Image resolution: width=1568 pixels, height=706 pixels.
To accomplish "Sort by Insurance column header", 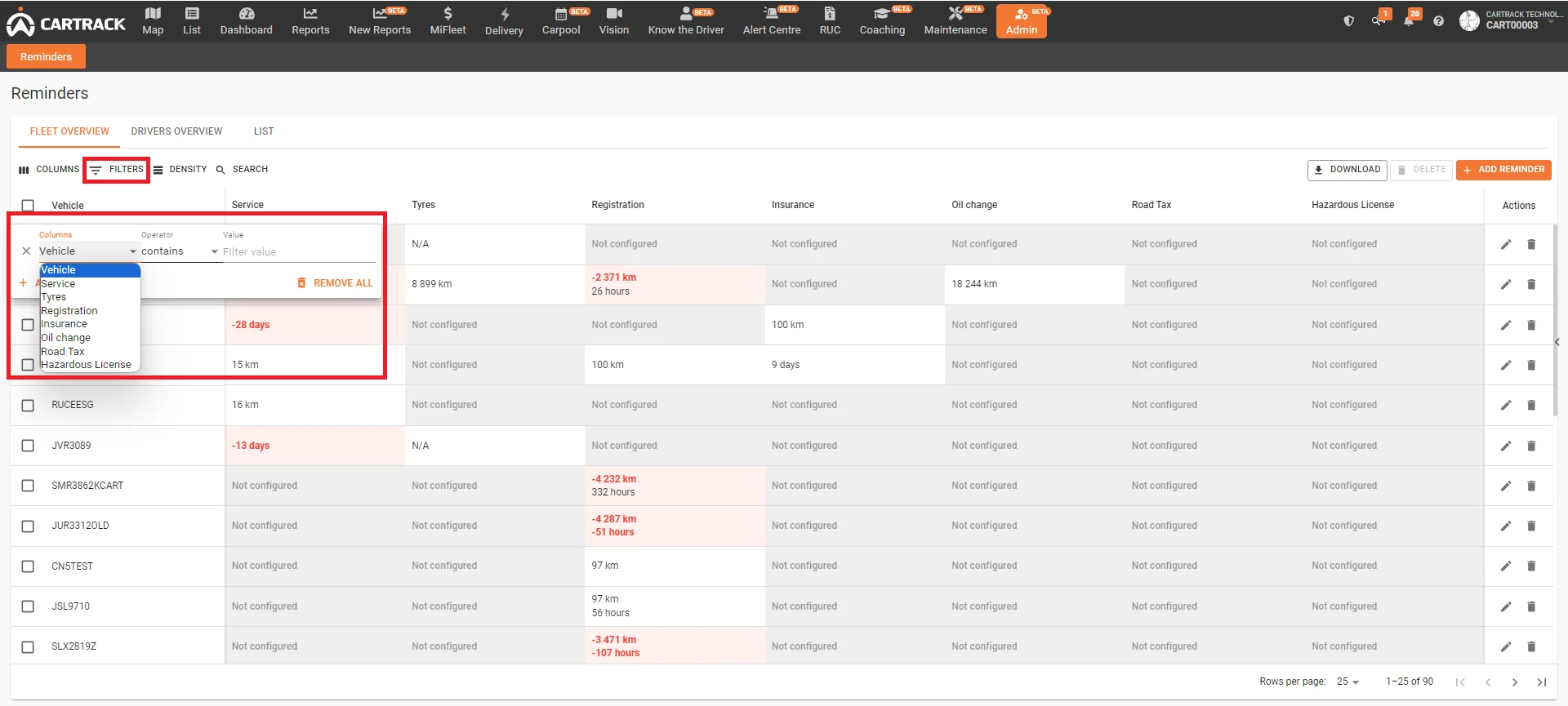I will click(792, 205).
